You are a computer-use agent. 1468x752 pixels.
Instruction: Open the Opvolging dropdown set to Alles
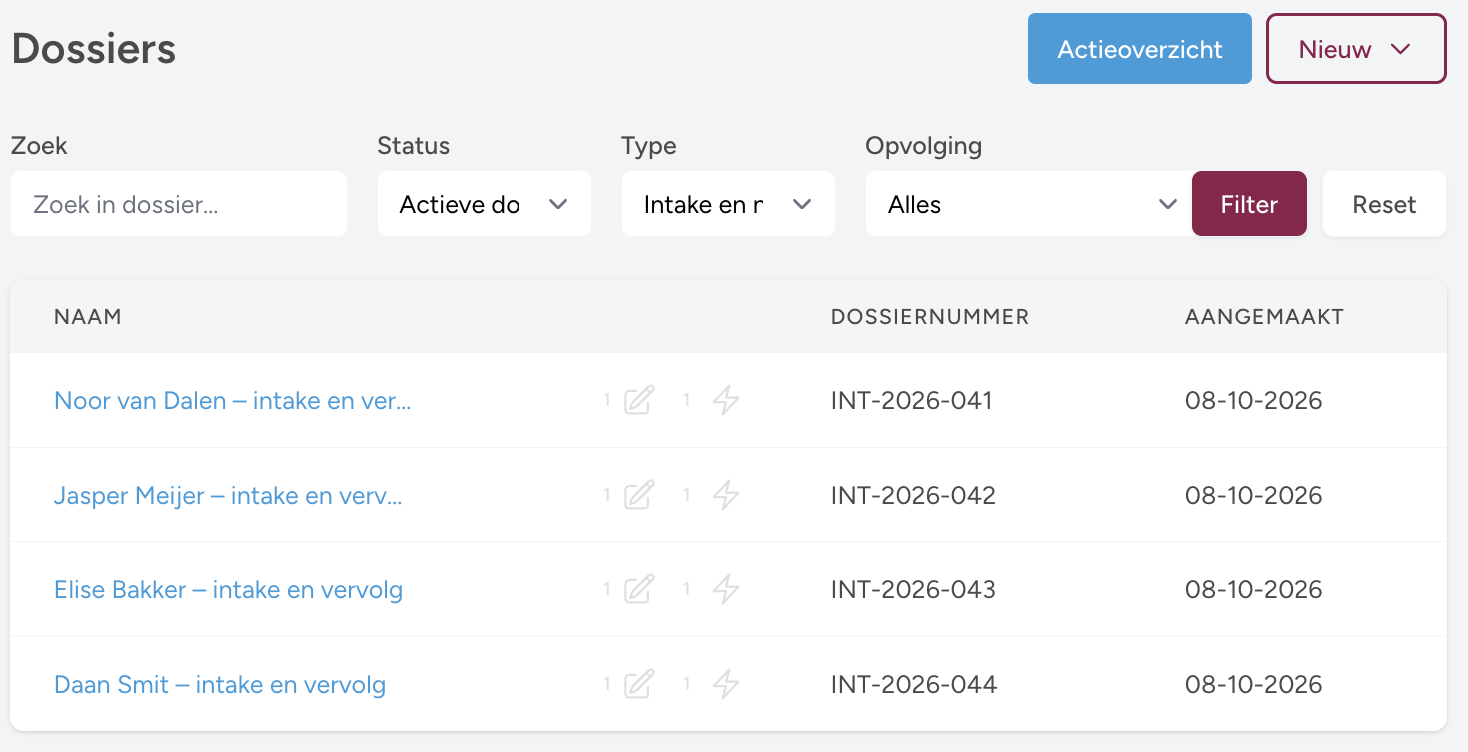(x=1029, y=204)
